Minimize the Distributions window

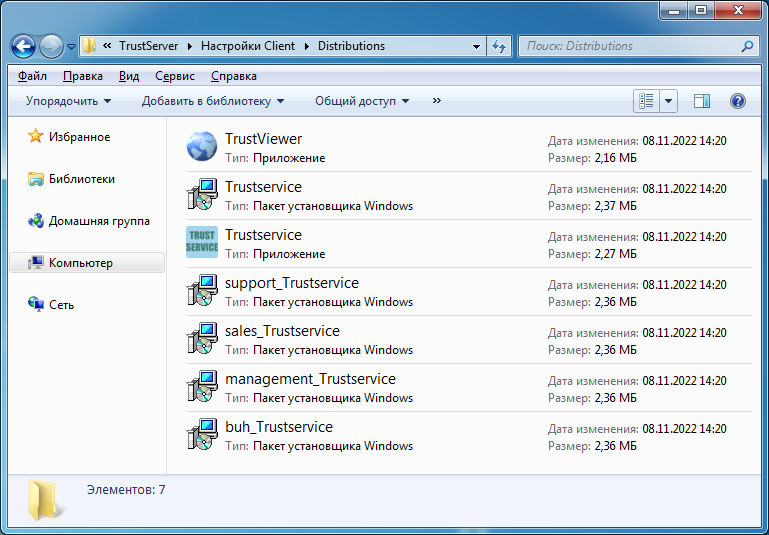[674, 10]
